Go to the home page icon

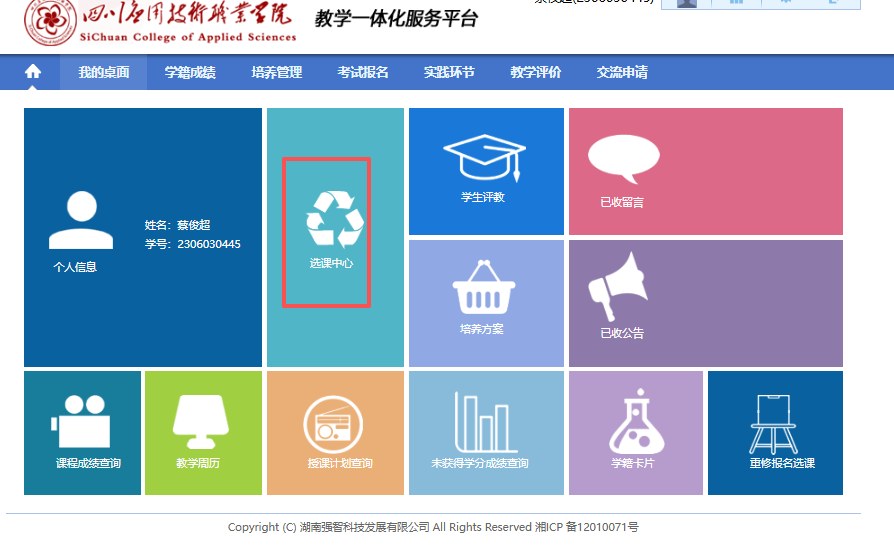33,72
